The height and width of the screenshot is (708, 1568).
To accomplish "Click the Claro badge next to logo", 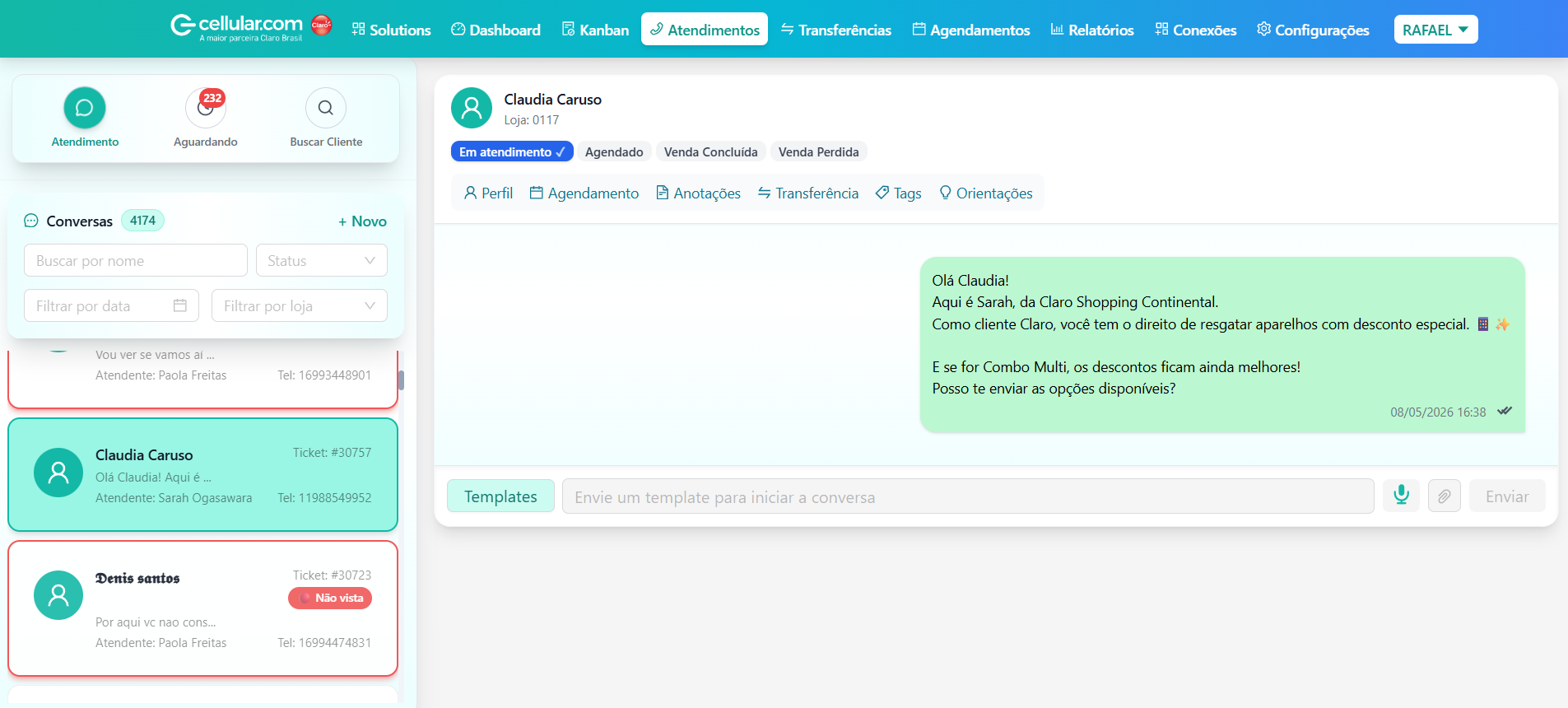I will [322, 25].
